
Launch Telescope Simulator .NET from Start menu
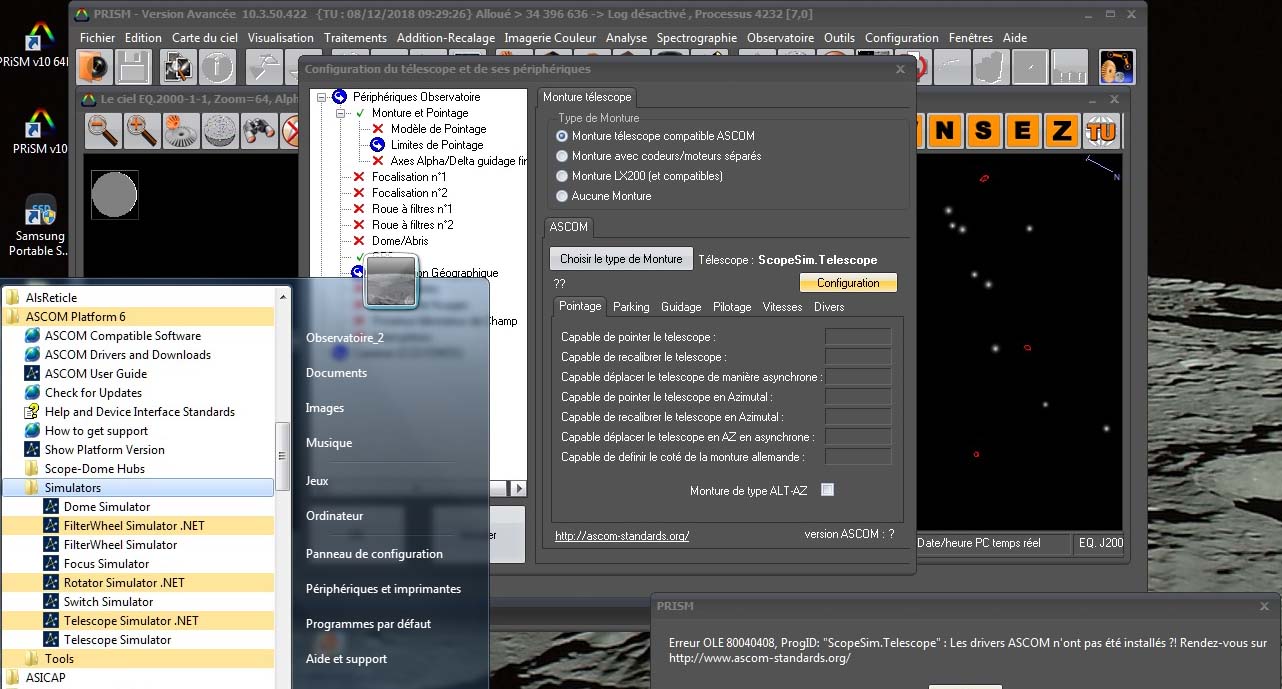[x=130, y=621]
